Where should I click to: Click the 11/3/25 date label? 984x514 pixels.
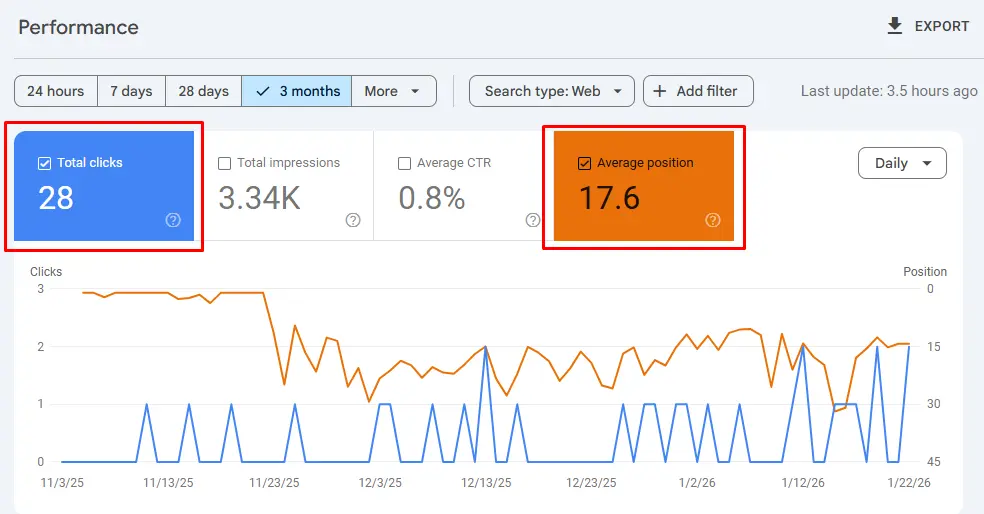pos(62,483)
